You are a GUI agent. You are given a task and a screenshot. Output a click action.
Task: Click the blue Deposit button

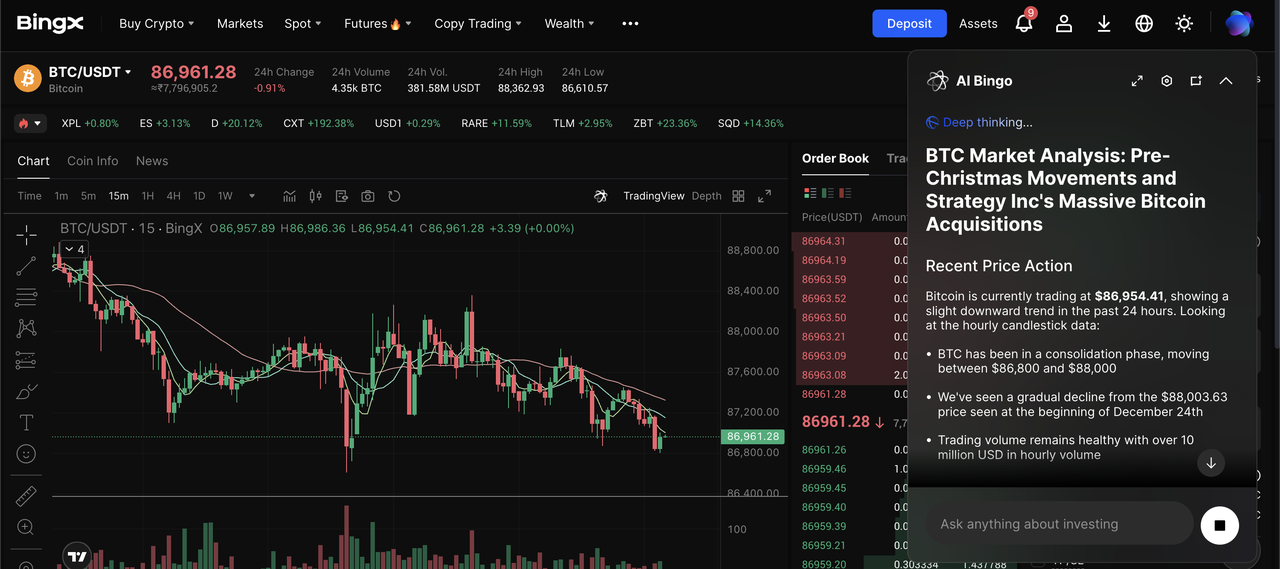909,24
